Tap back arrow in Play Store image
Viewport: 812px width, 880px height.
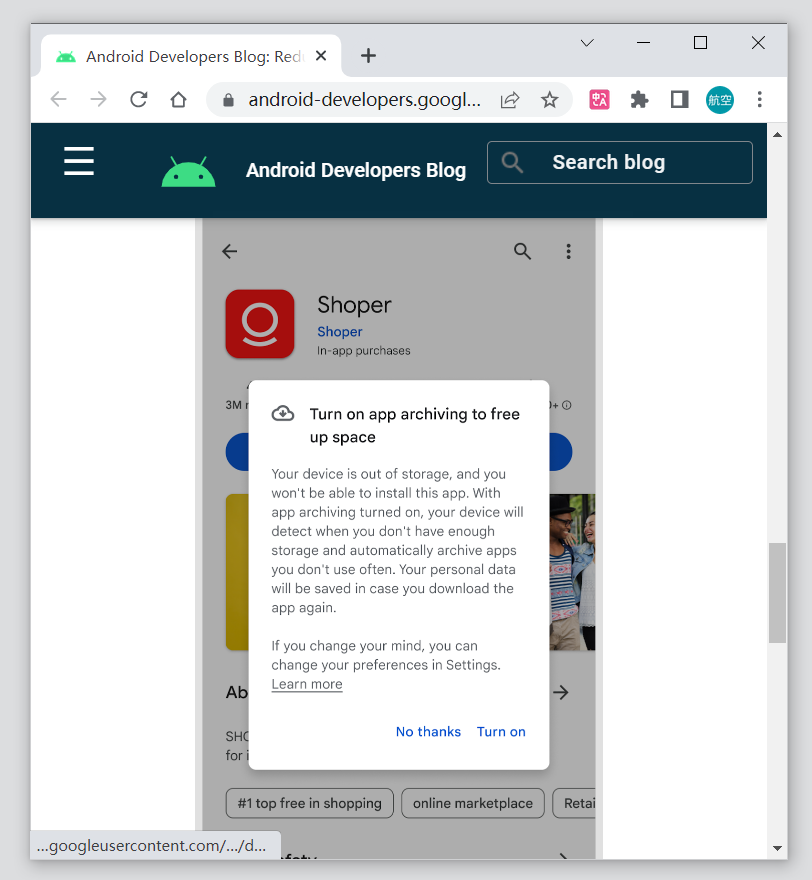coord(230,251)
